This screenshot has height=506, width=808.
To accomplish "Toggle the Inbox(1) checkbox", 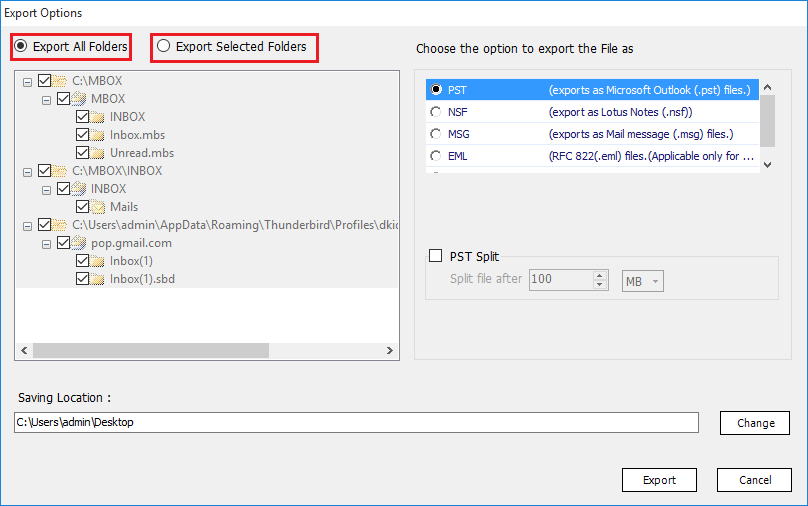I will pyautogui.click(x=82, y=261).
